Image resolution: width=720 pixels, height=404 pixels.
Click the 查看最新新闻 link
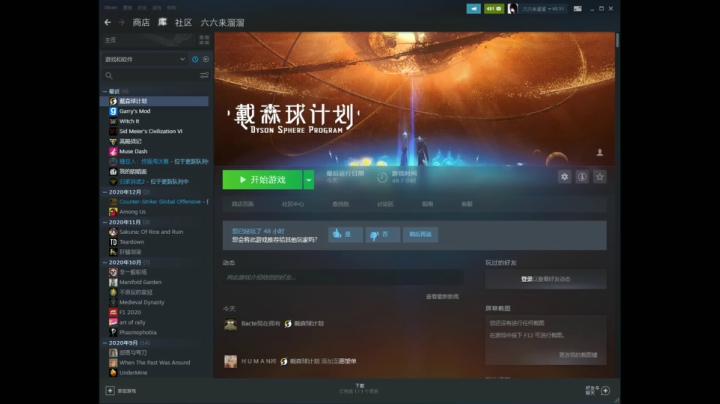[x=442, y=297]
